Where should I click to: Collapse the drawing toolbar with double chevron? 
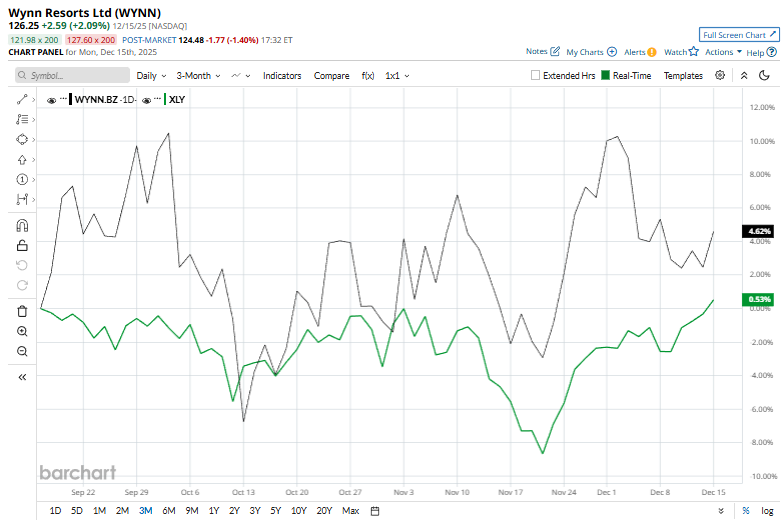pos(22,377)
